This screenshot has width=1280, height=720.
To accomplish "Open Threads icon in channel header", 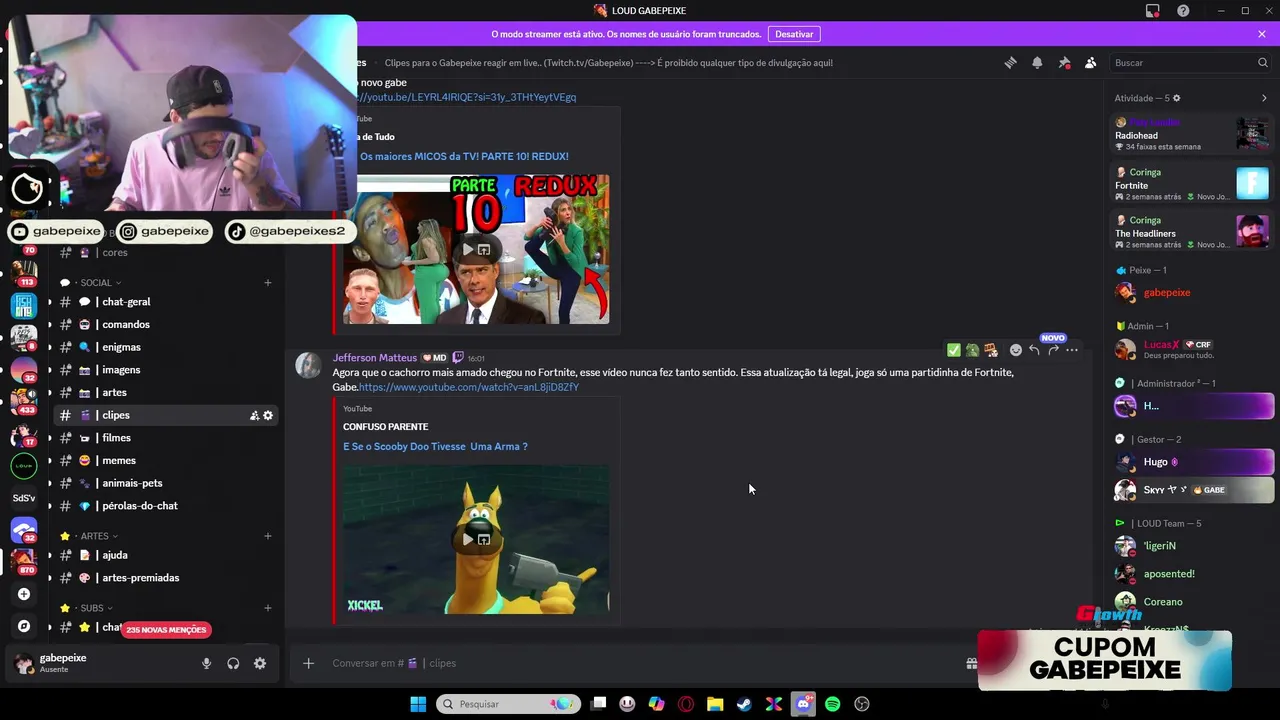I will [1010, 62].
